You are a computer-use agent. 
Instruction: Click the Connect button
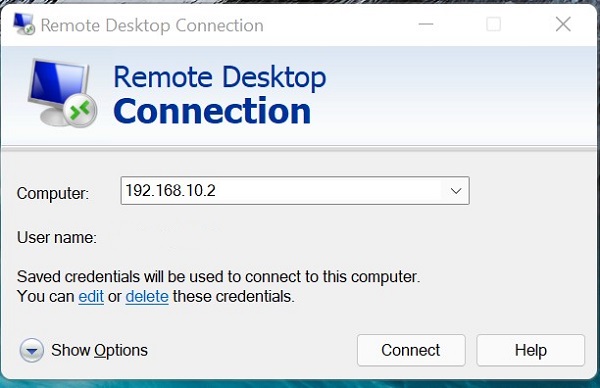(411, 350)
